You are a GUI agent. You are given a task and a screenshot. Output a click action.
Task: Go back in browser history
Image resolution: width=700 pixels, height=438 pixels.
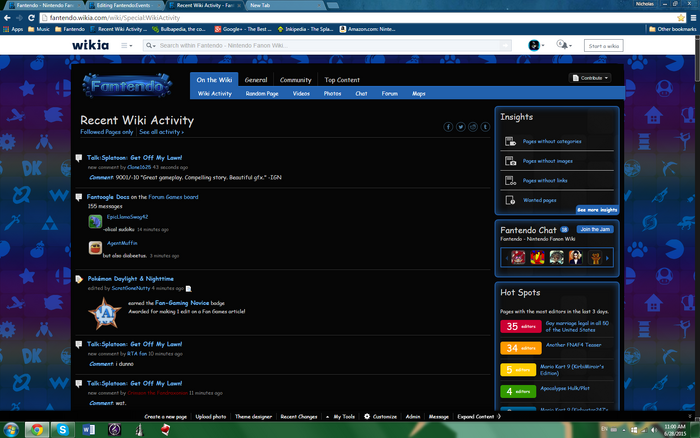pyautogui.click(x=7, y=18)
